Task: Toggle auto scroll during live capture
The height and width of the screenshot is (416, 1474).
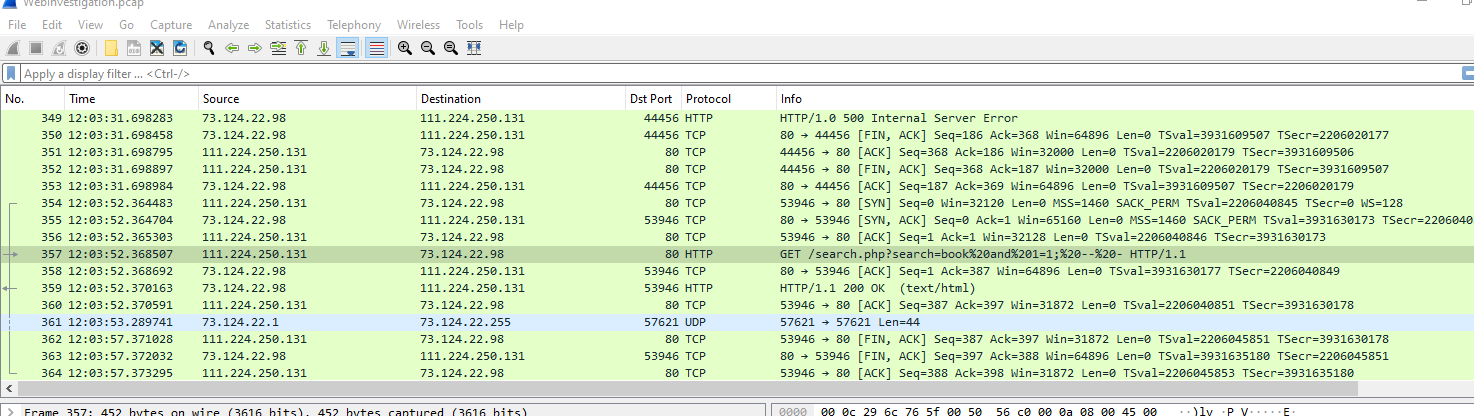Action: [348, 48]
